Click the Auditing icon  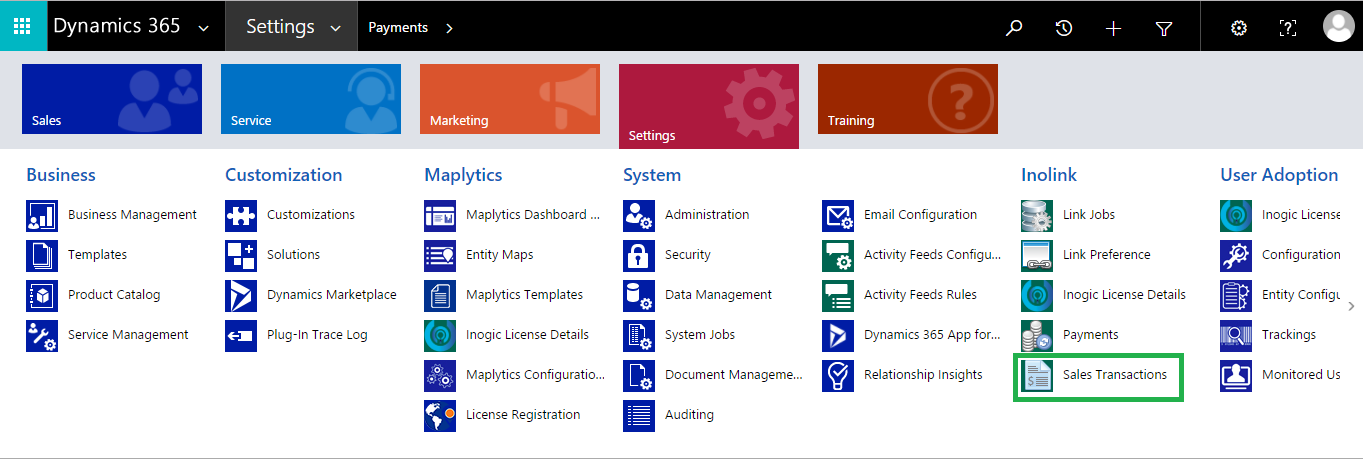pyautogui.click(x=639, y=415)
